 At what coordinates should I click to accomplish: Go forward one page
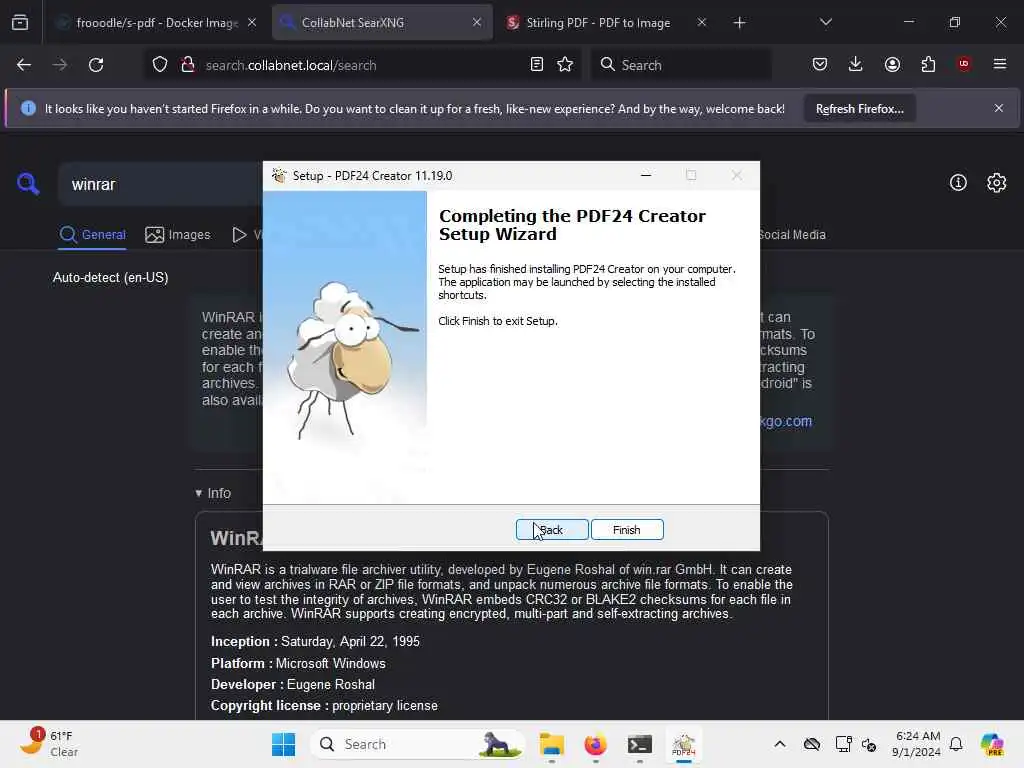coord(59,65)
